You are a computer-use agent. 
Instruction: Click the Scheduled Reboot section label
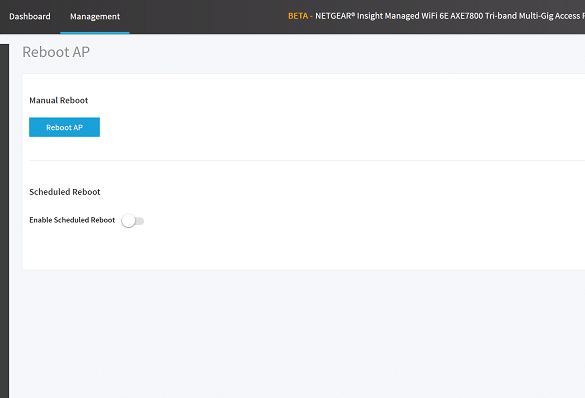(x=65, y=192)
